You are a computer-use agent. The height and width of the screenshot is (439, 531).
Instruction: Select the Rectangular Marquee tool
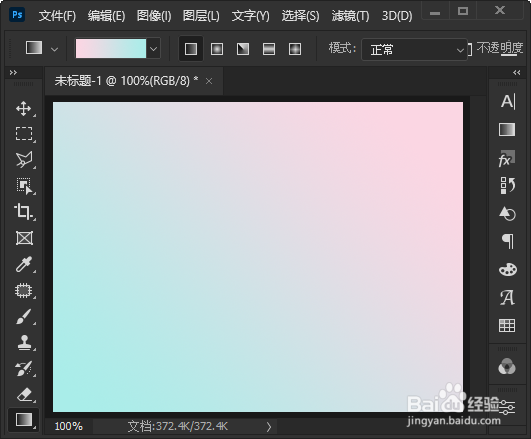coord(24,134)
